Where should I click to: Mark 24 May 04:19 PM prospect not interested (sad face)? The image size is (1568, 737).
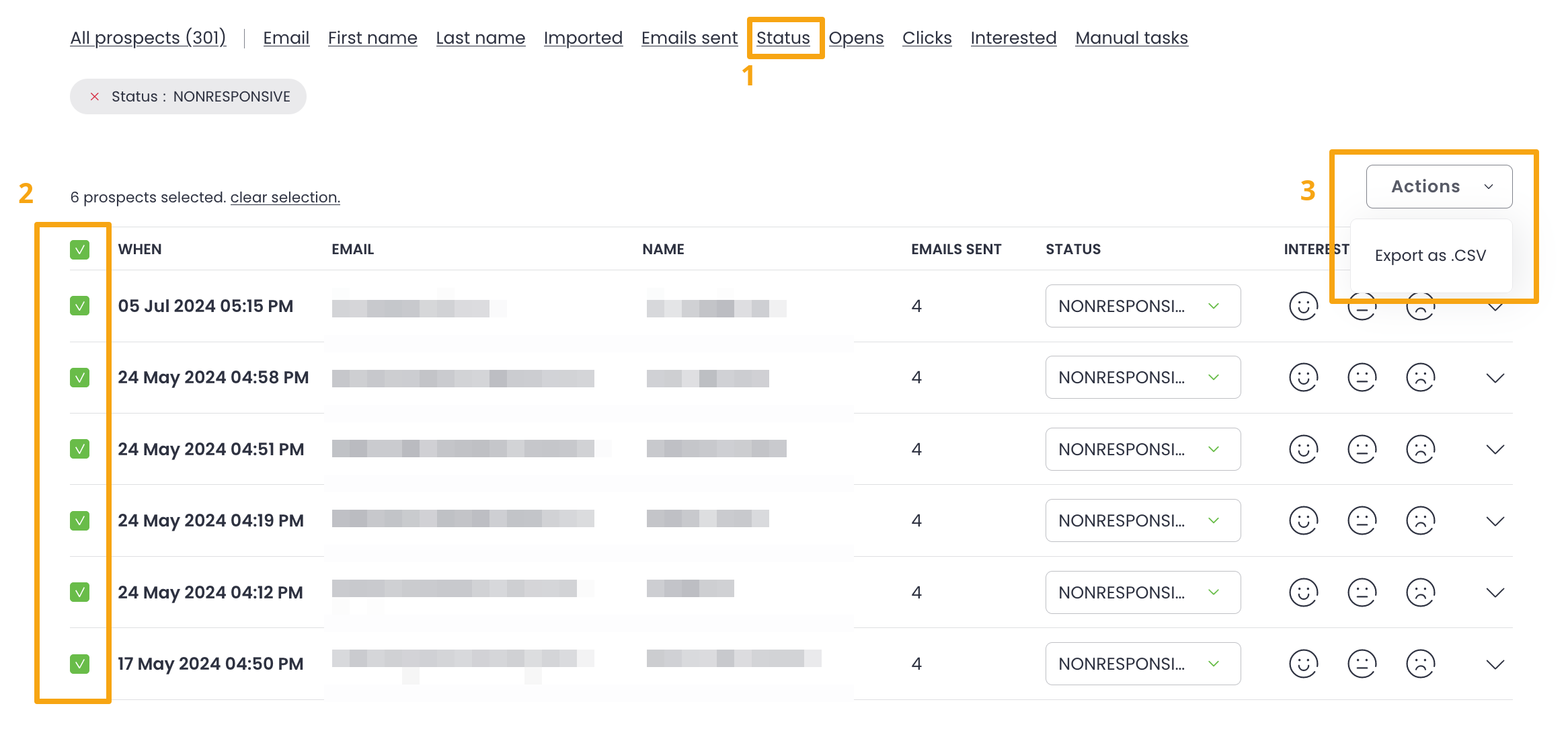coord(1420,520)
